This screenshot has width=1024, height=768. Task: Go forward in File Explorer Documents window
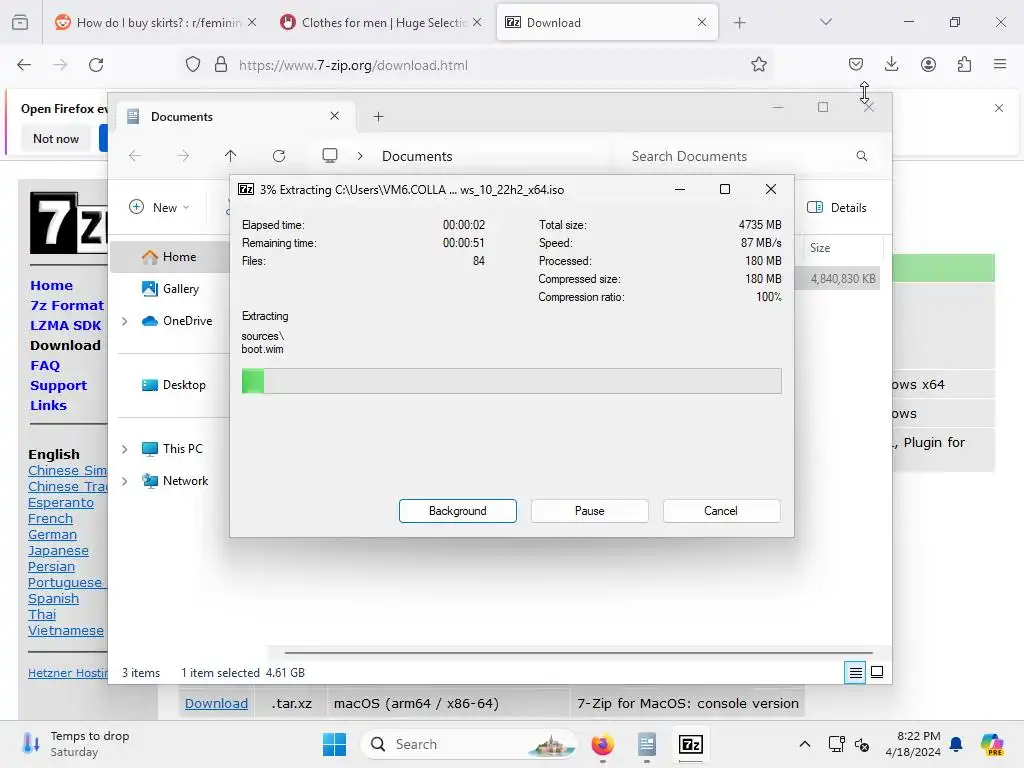click(x=183, y=156)
